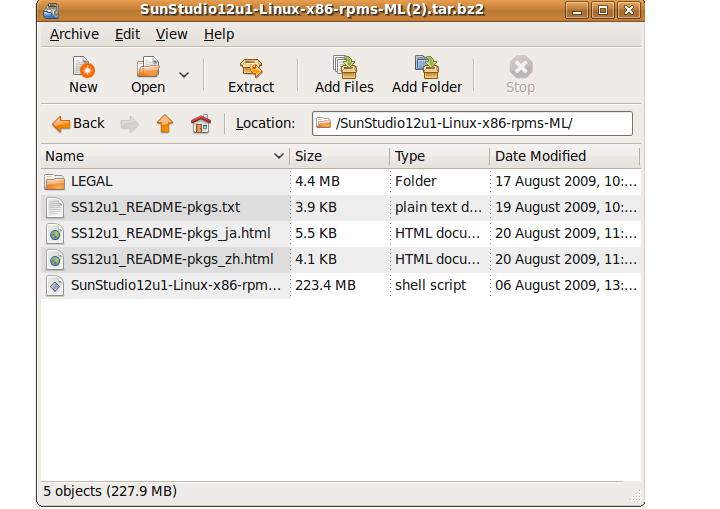Screen dimensions: 720x509
Task: Select the LEGAL folder name
Action: pyautogui.click(x=92, y=181)
